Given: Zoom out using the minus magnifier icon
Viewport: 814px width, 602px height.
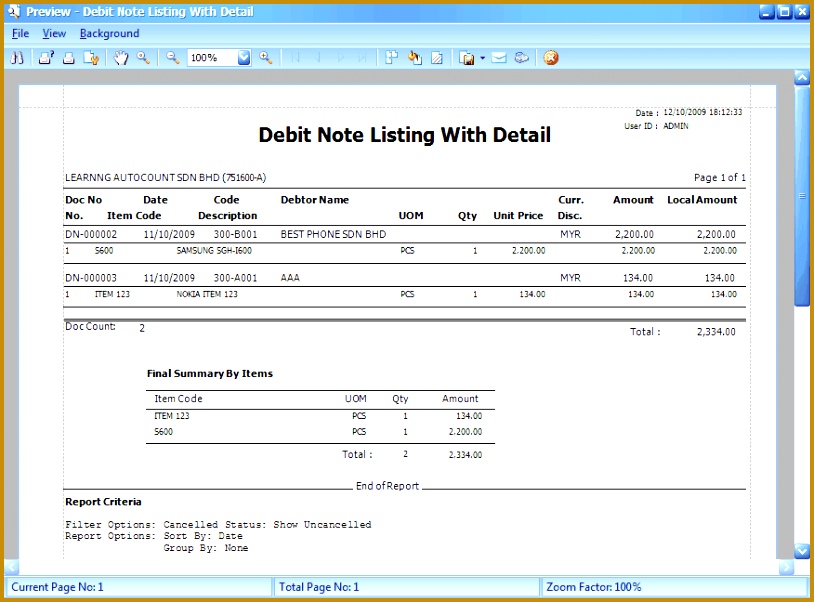Looking at the screenshot, I should coord(171,57).
